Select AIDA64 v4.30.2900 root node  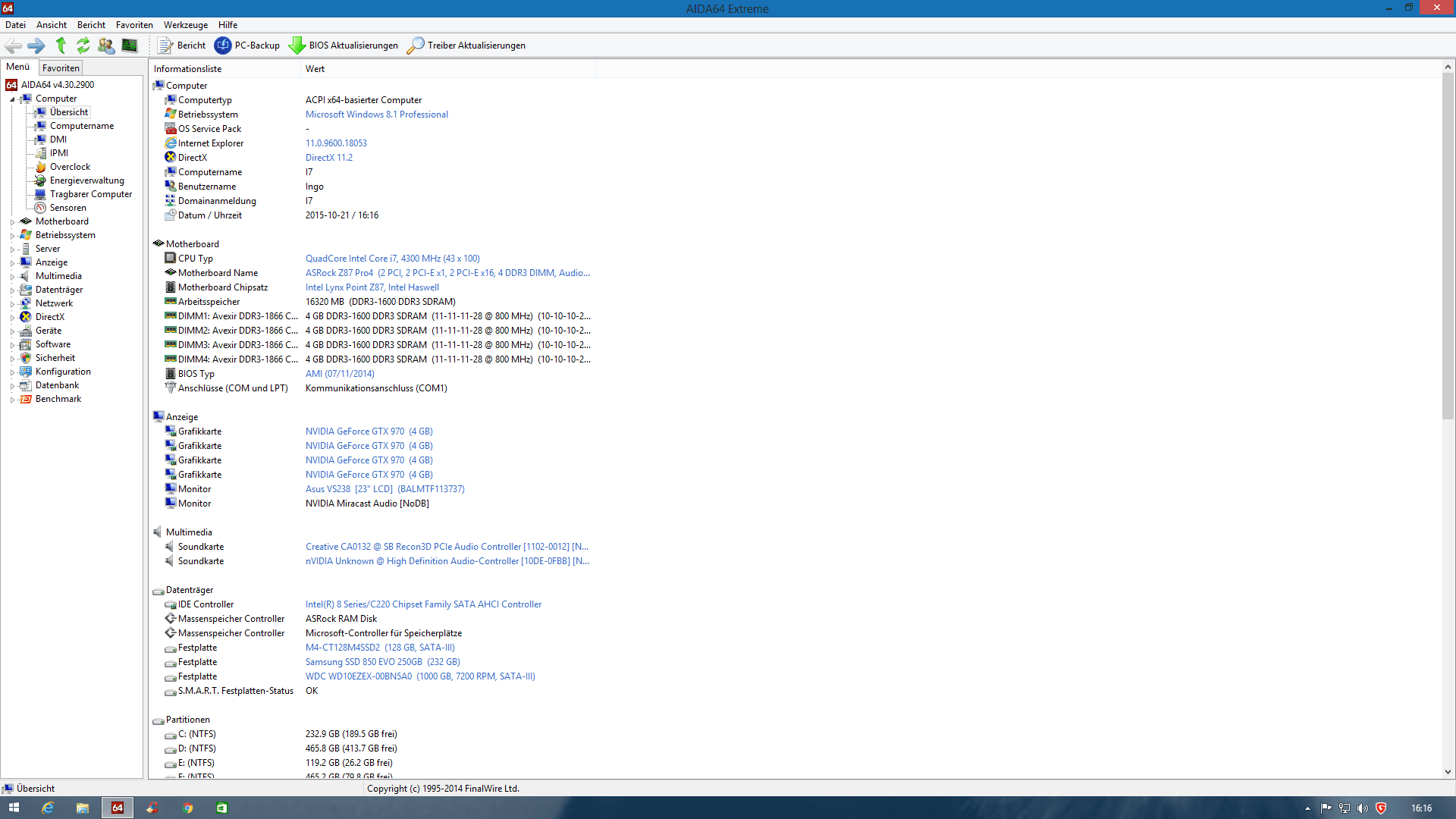click(x=58, y=85)
